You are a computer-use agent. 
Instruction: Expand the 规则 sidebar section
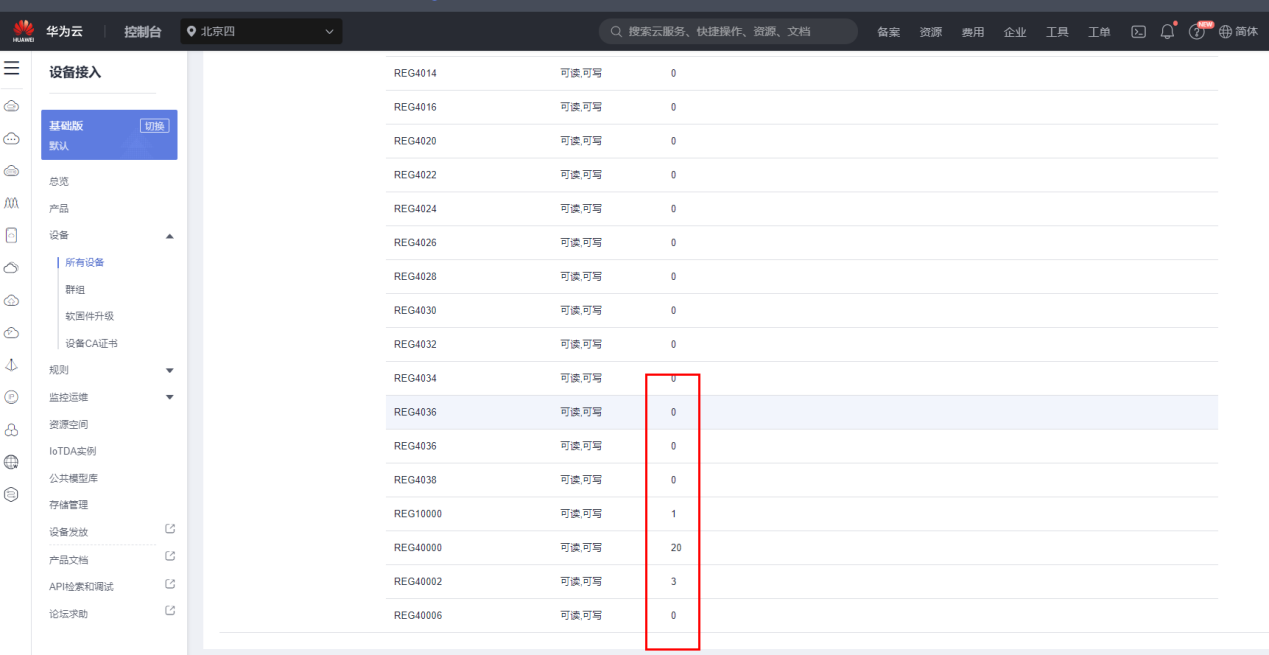(x=169, y=370)
